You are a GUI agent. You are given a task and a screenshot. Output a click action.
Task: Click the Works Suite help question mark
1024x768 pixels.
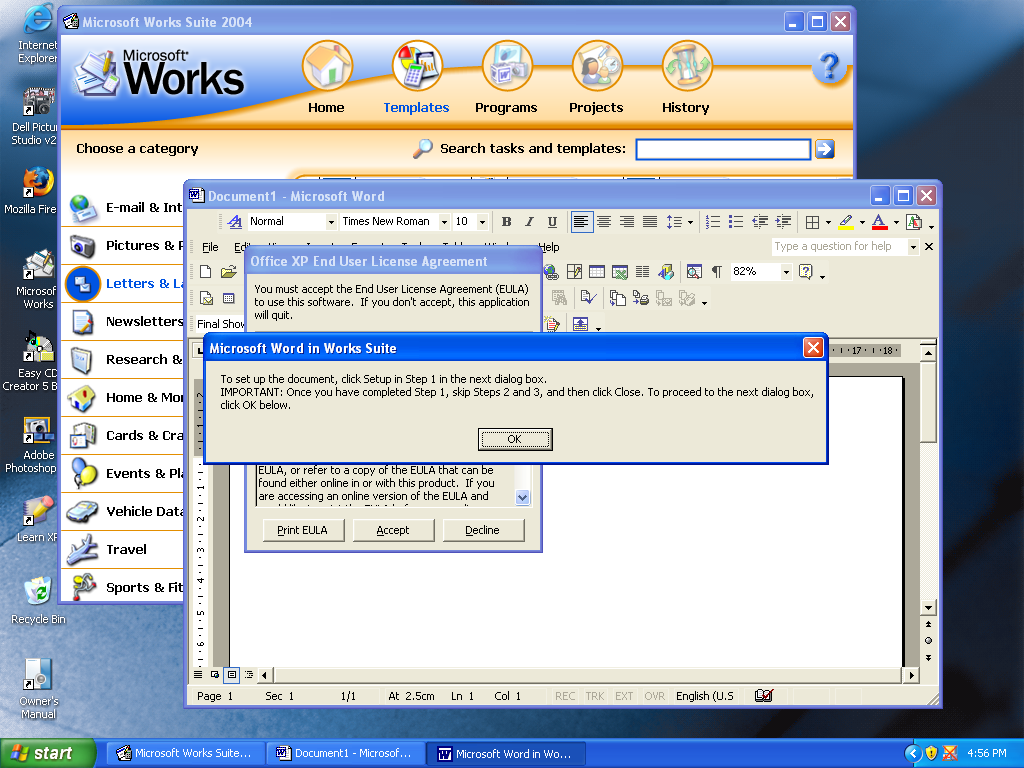click(829, 67)
